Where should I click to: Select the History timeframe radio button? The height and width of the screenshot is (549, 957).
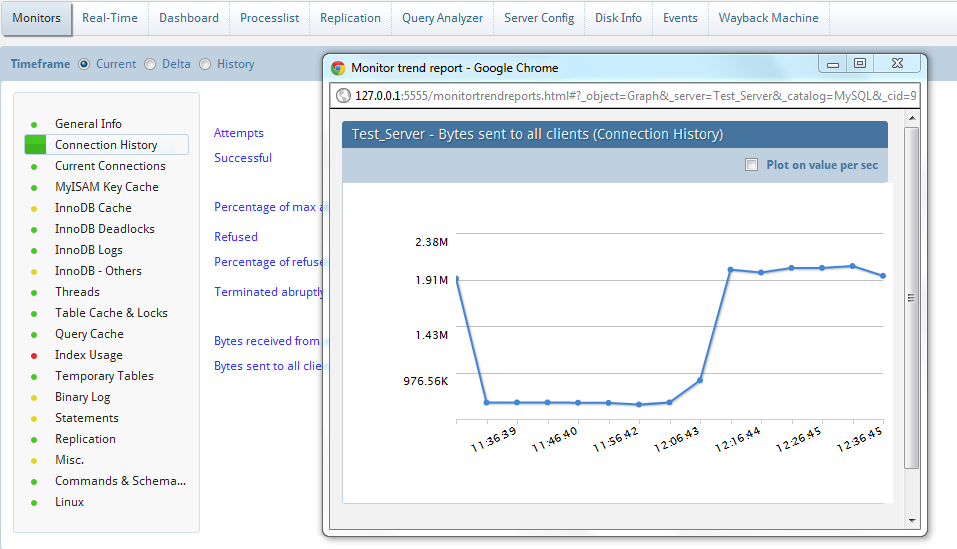point(205,64)
